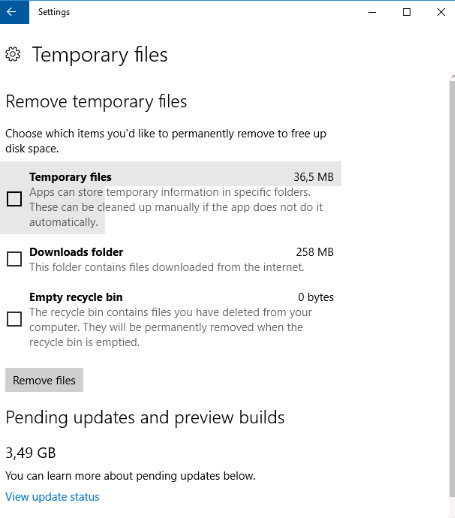Tick the Temporary files checkbox
Viewport: 455px width, 518px height.
pyautogui.click(x=14, y=199)
